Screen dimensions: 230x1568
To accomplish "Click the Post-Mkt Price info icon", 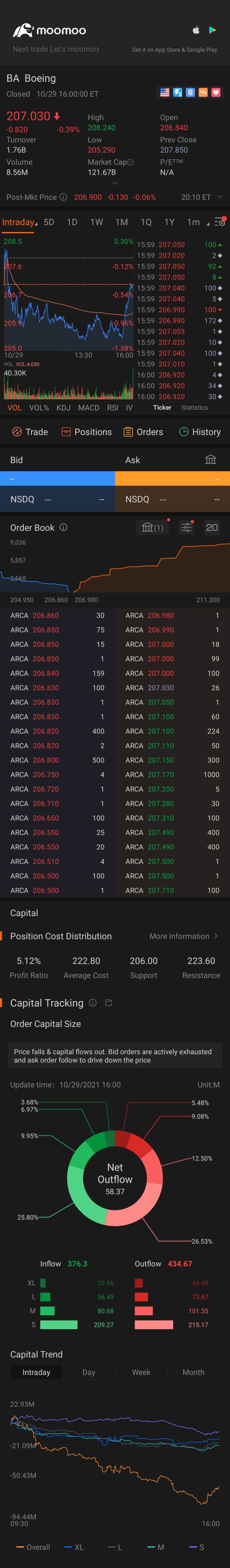I will 63,197.
